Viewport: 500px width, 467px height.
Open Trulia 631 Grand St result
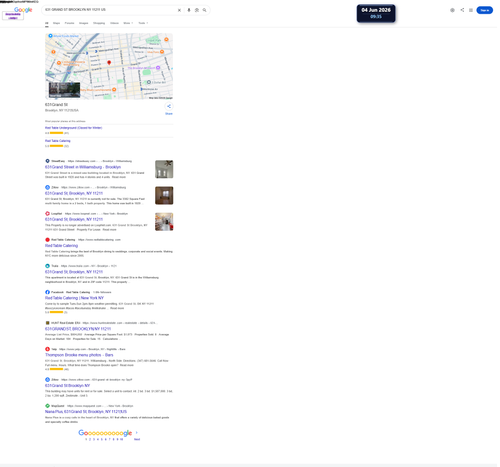(74, 272)
